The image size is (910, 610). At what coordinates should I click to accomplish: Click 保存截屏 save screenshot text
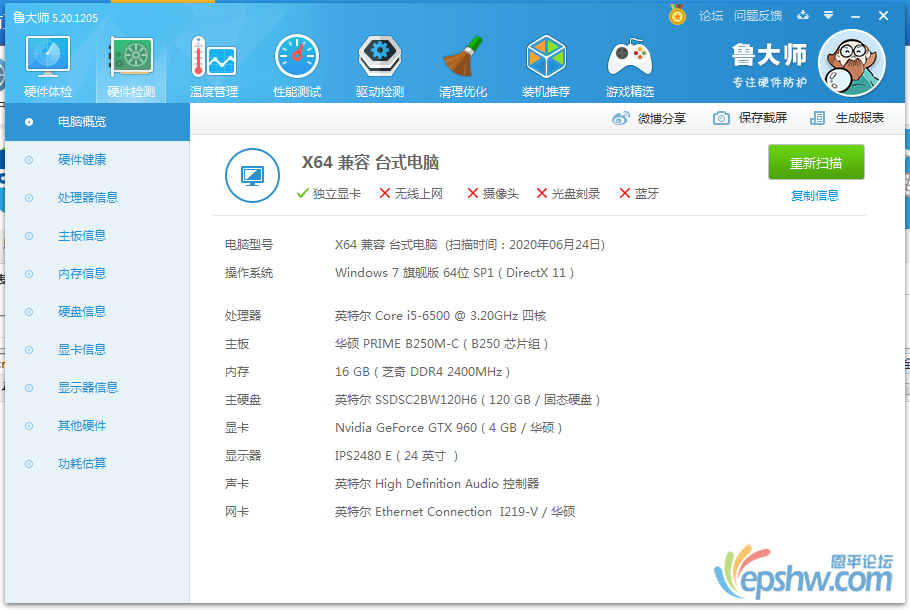[x=763, y=118]
